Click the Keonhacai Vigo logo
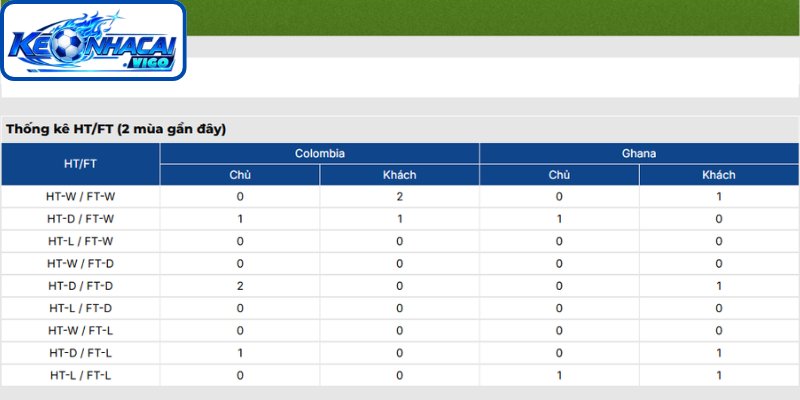800x400 pixels. (x=93, y=40)
